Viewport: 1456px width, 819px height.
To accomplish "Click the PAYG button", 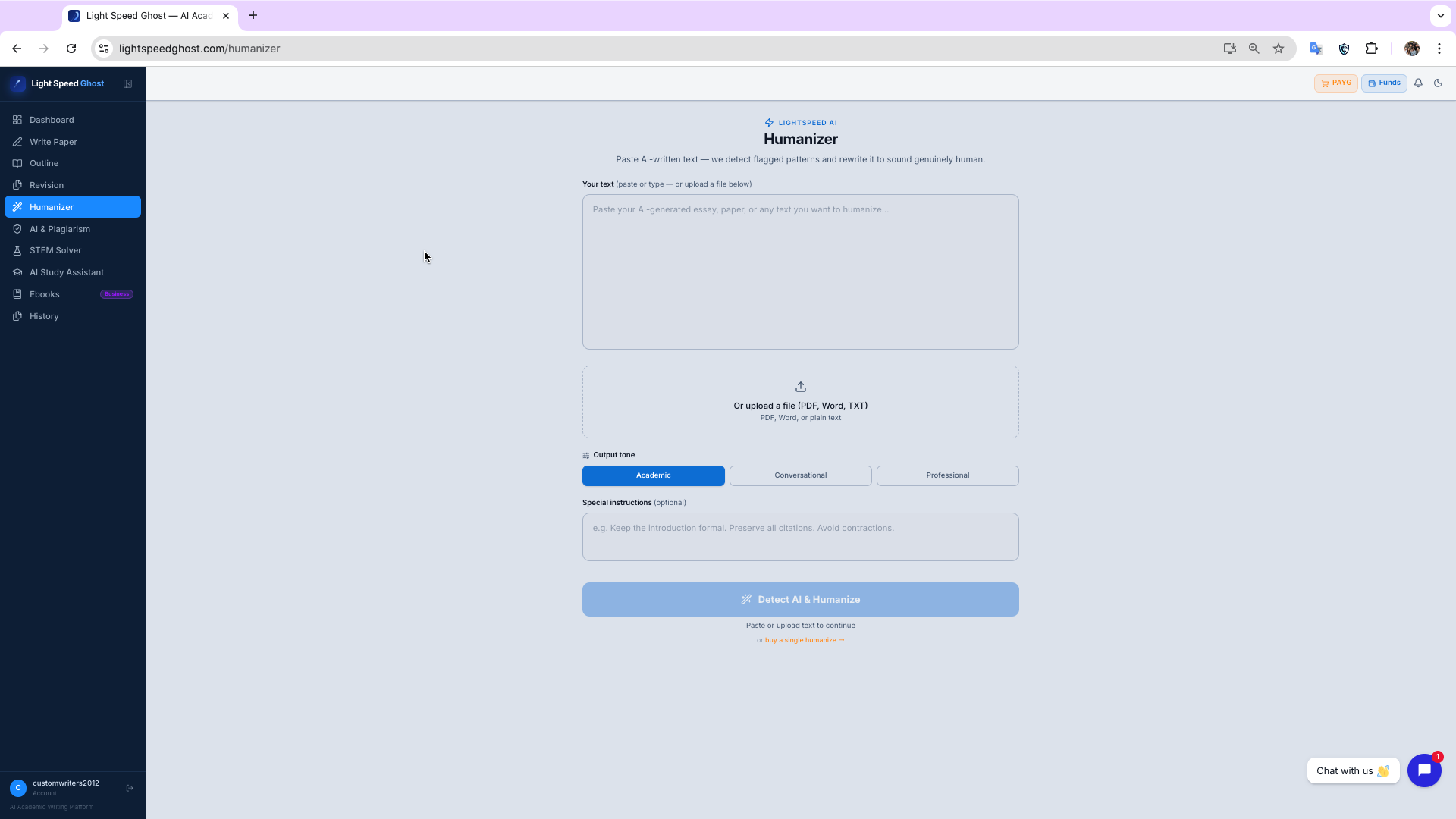I will (x=1335, y=83).
